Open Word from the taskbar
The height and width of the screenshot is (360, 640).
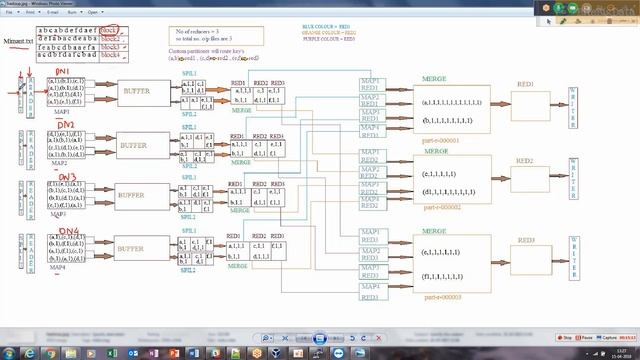click(x=194, y=353)
